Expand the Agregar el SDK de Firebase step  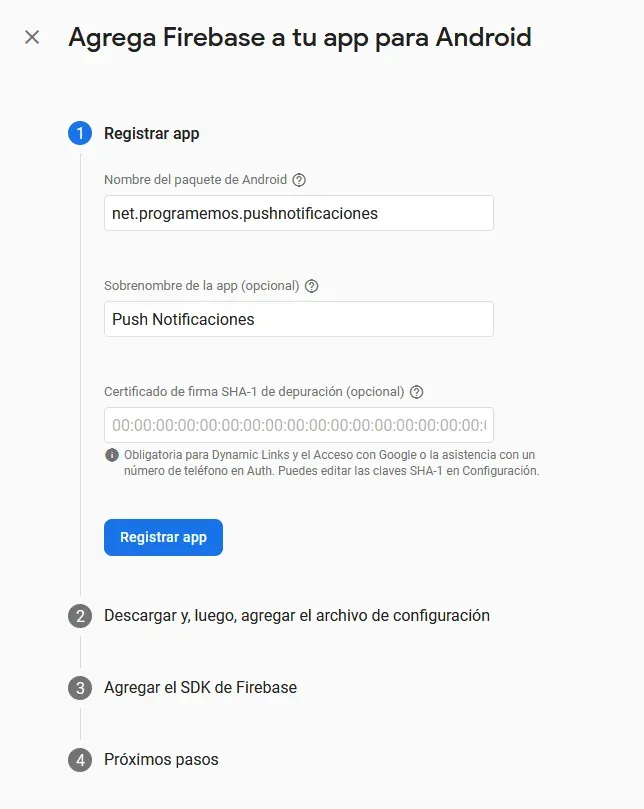point(216,688)
